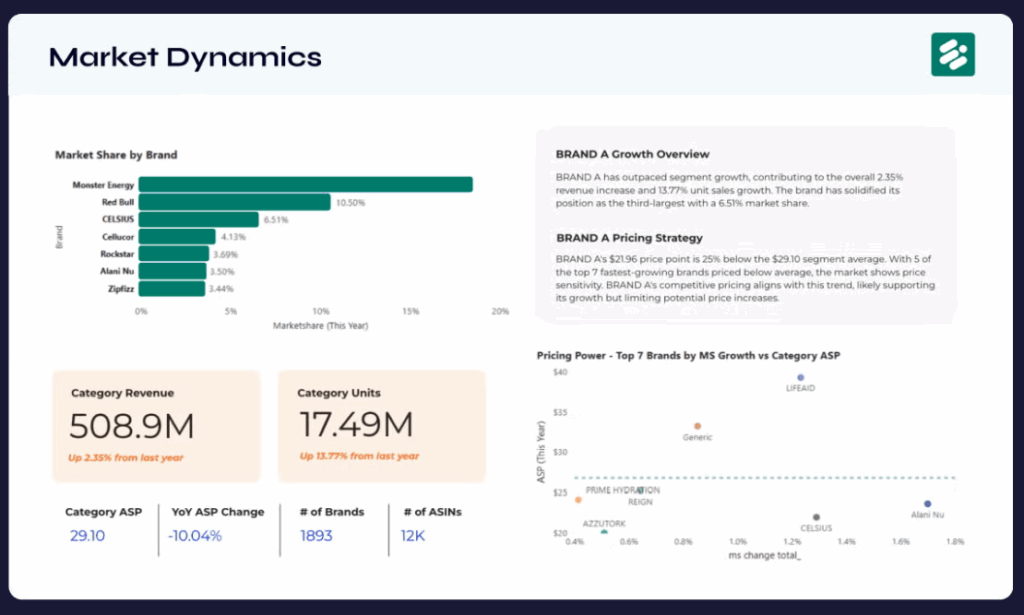Click the green logo icon in header
1024x615 pixels.
[x=952, y=54]
